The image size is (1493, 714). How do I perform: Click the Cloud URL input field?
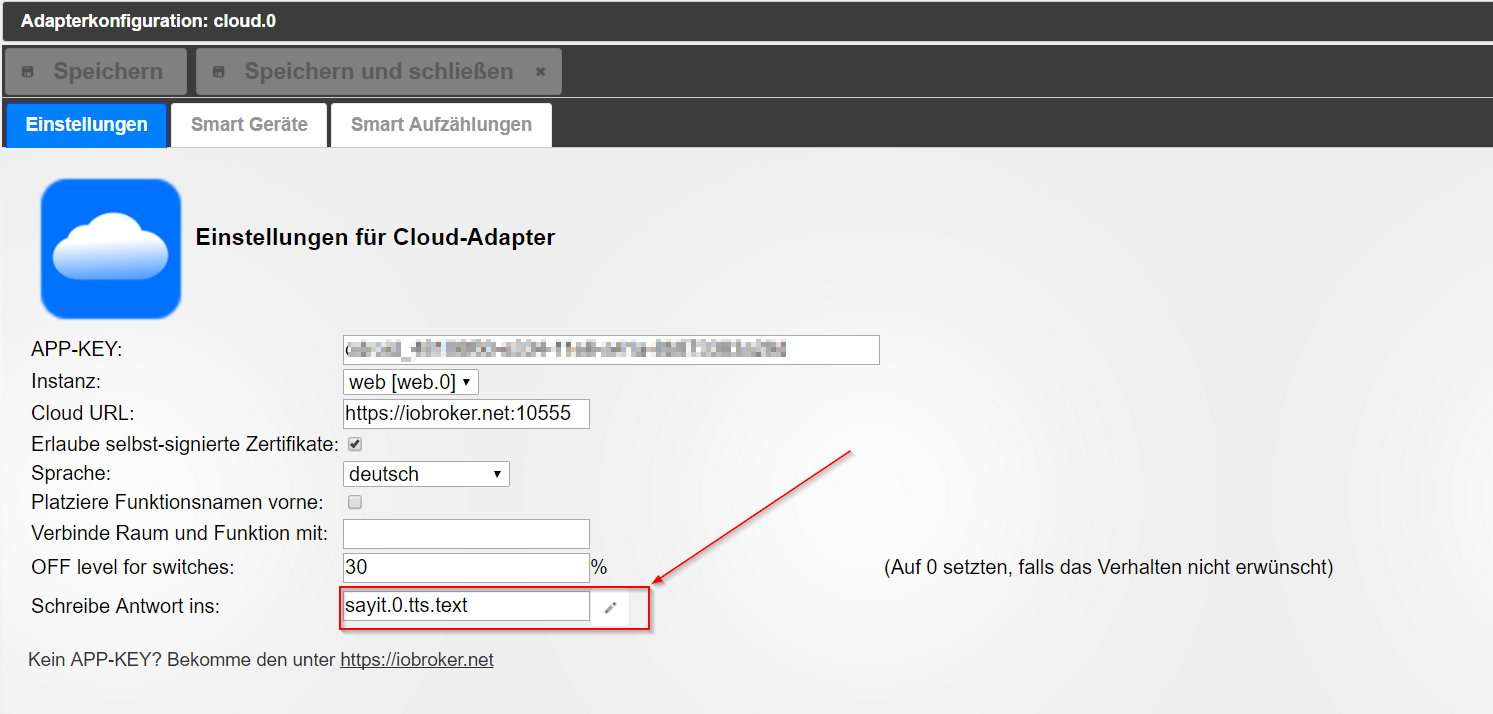(466, 414)
